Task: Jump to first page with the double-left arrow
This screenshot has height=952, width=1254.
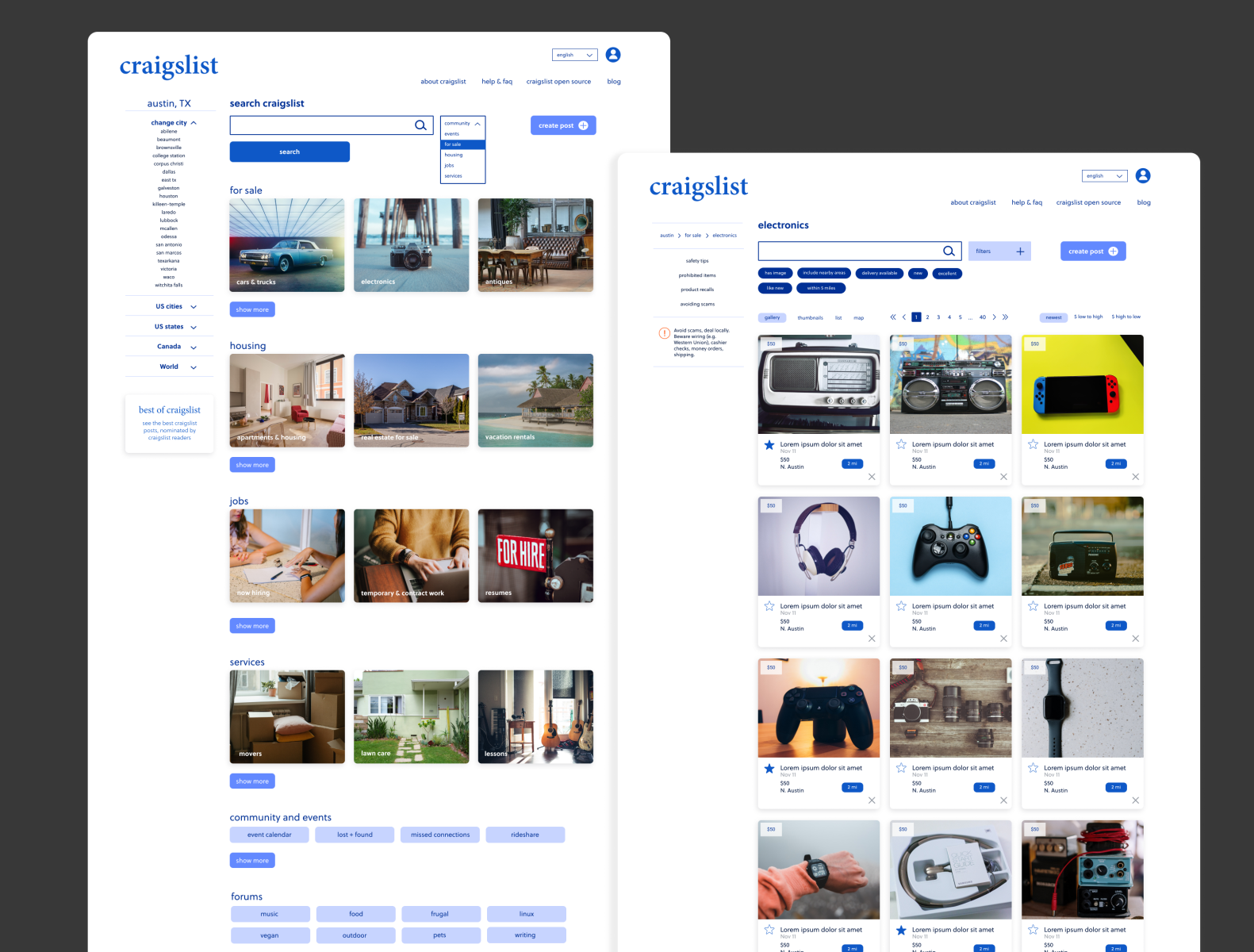Action: coord(892,317)
